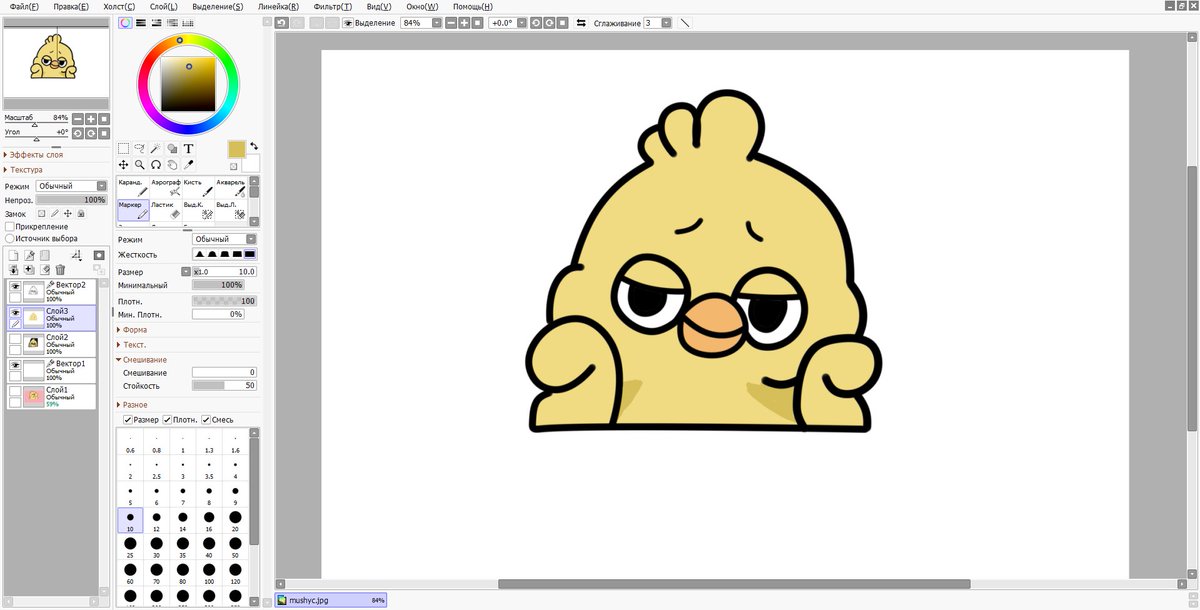Image resolution: width=1200 pixels, height=610 pixels.
Task: Uncheck the Смесь checkbox
Action: coord(206,420)
